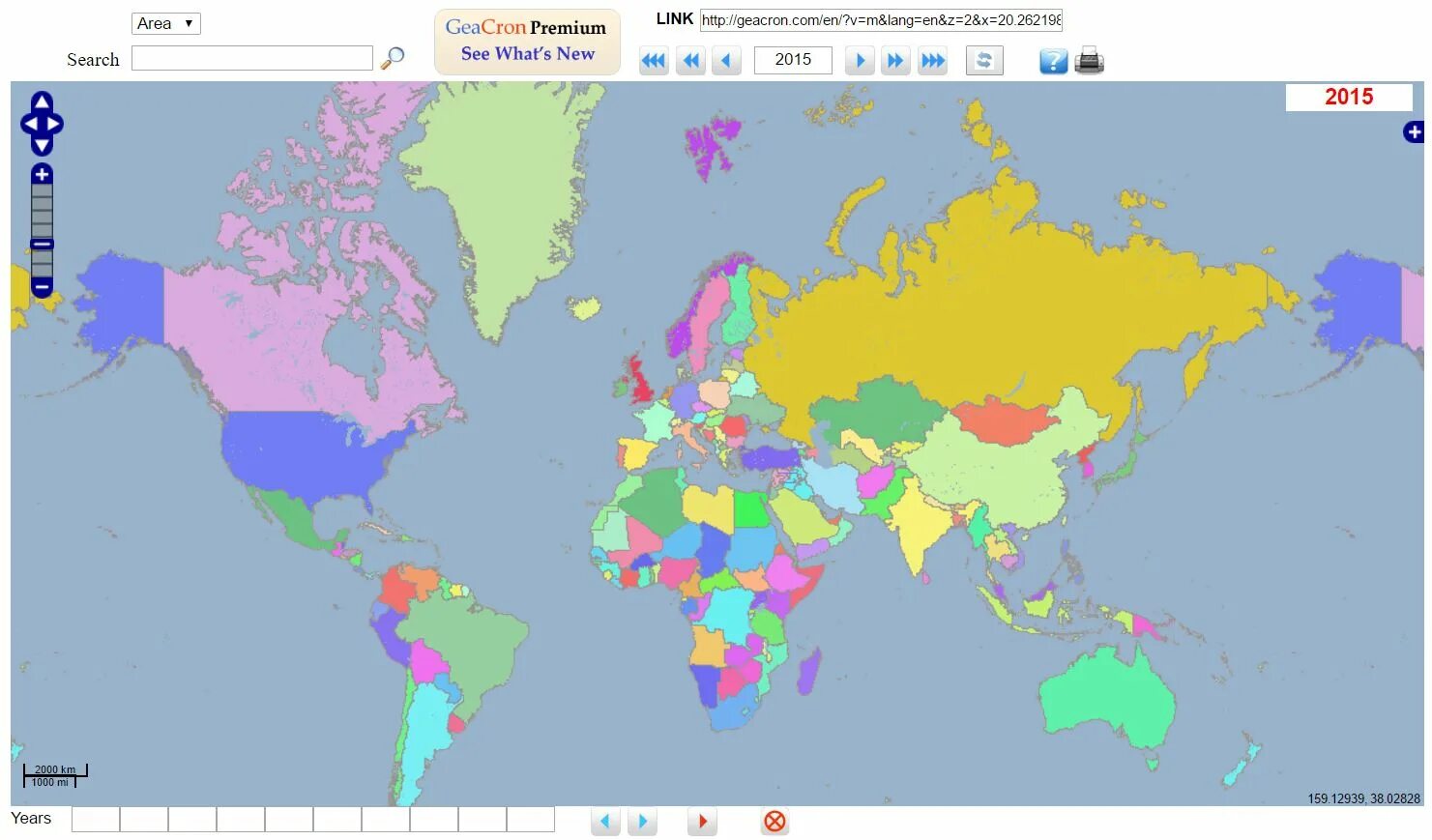Go forward with the double-right arrow button

[x=895, y=61]
